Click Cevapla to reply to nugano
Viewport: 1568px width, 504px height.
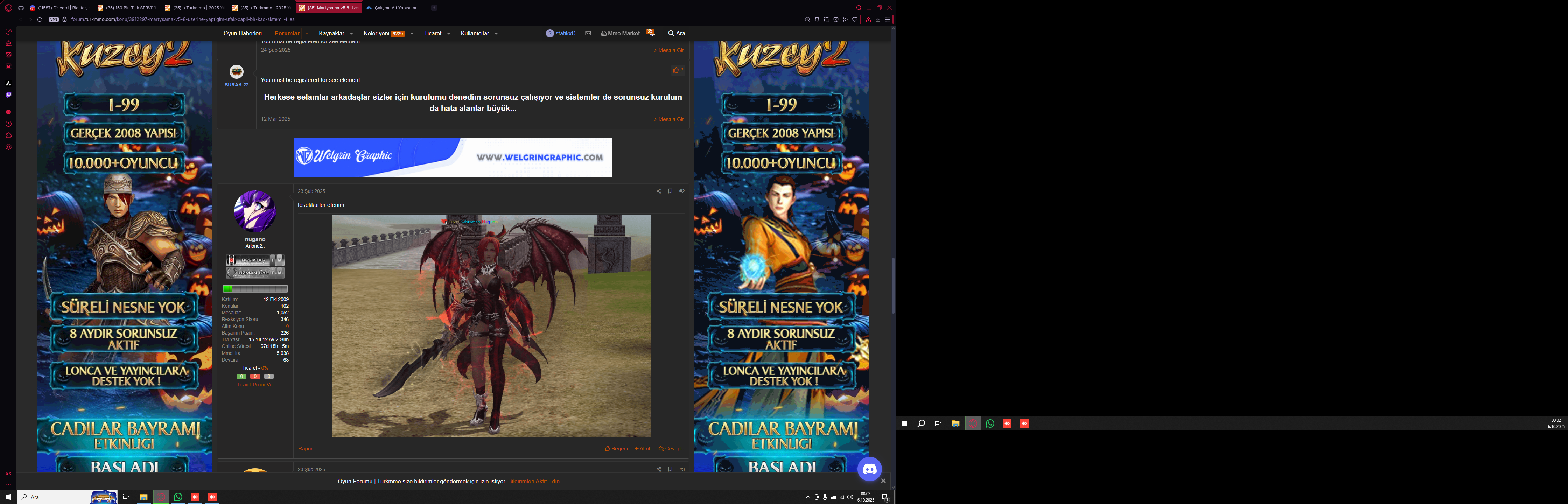[671, 449]
